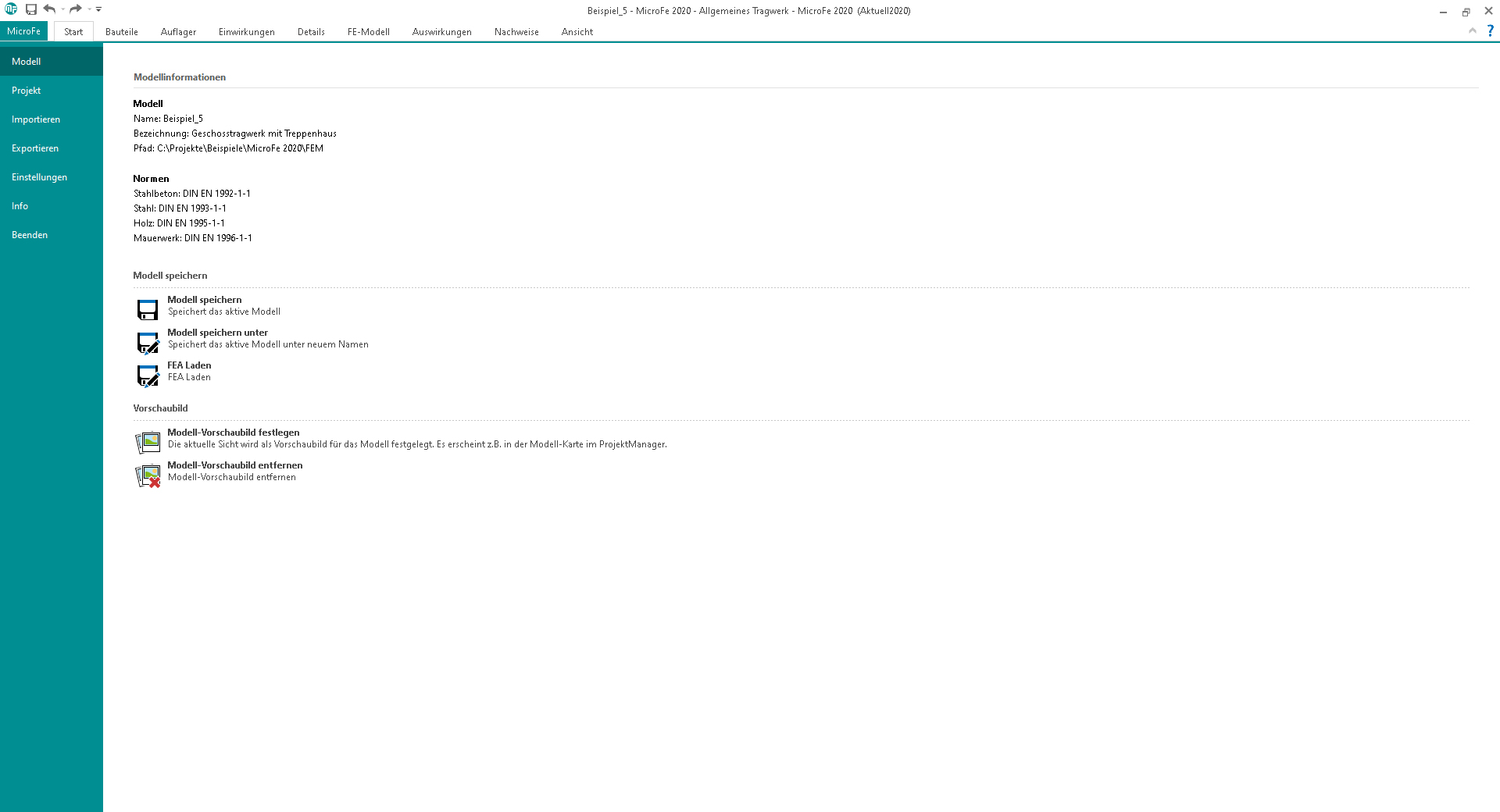1500x812 pixels.
Task: Click the Name: Beispiel_5 text
Action: (x=168, y=119)
